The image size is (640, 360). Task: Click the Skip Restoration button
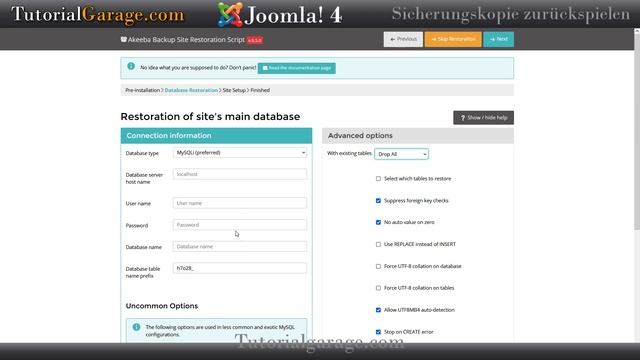tap(453, 39)
